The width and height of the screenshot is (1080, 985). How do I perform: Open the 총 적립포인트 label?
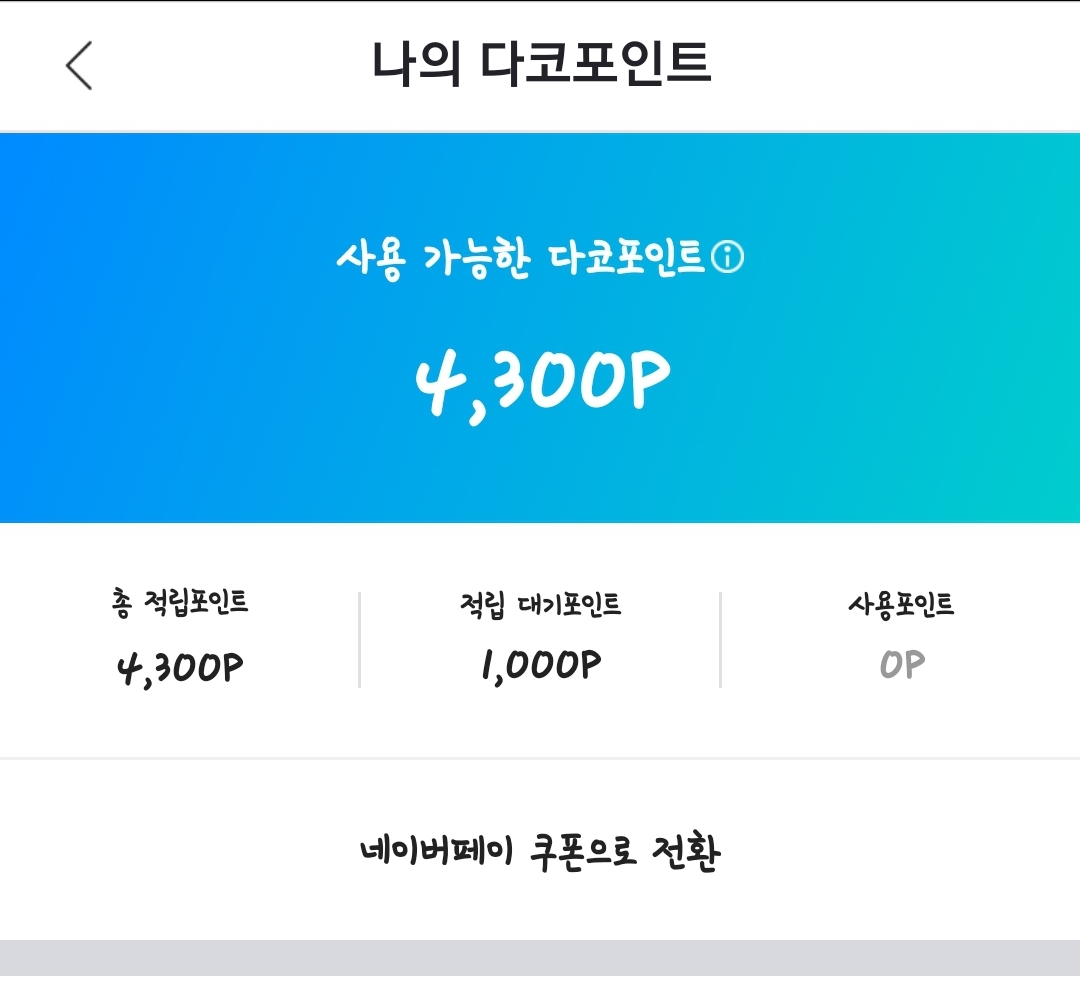point(180,603)
